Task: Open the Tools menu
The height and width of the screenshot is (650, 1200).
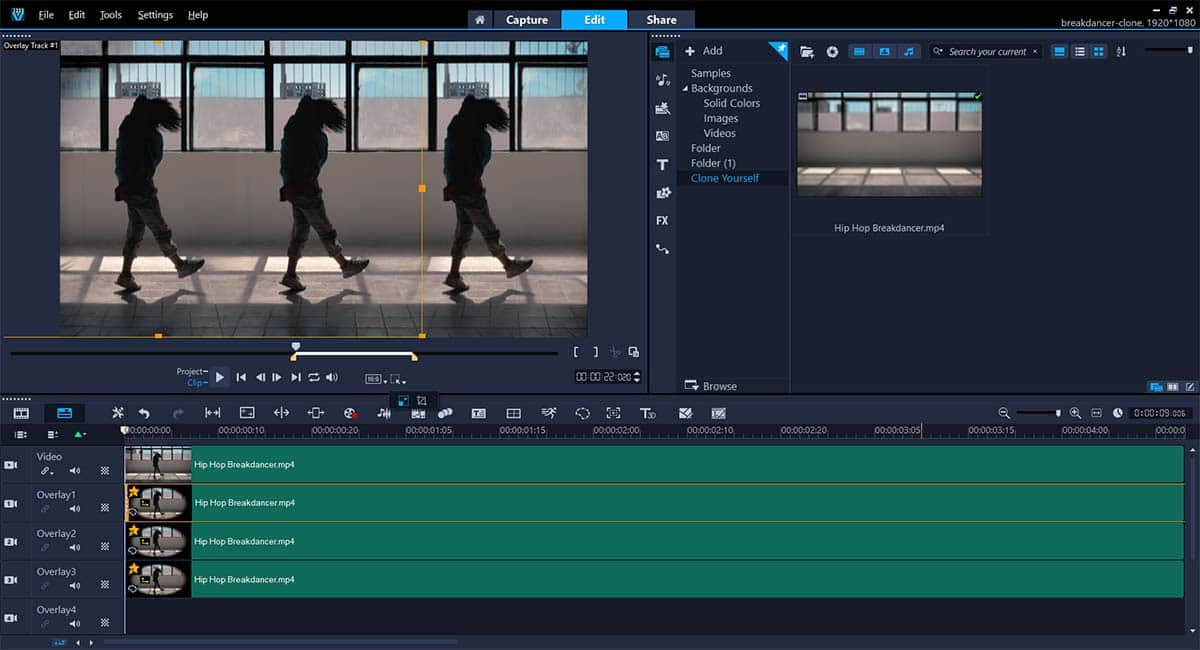Action: click(x=110, y=15)
